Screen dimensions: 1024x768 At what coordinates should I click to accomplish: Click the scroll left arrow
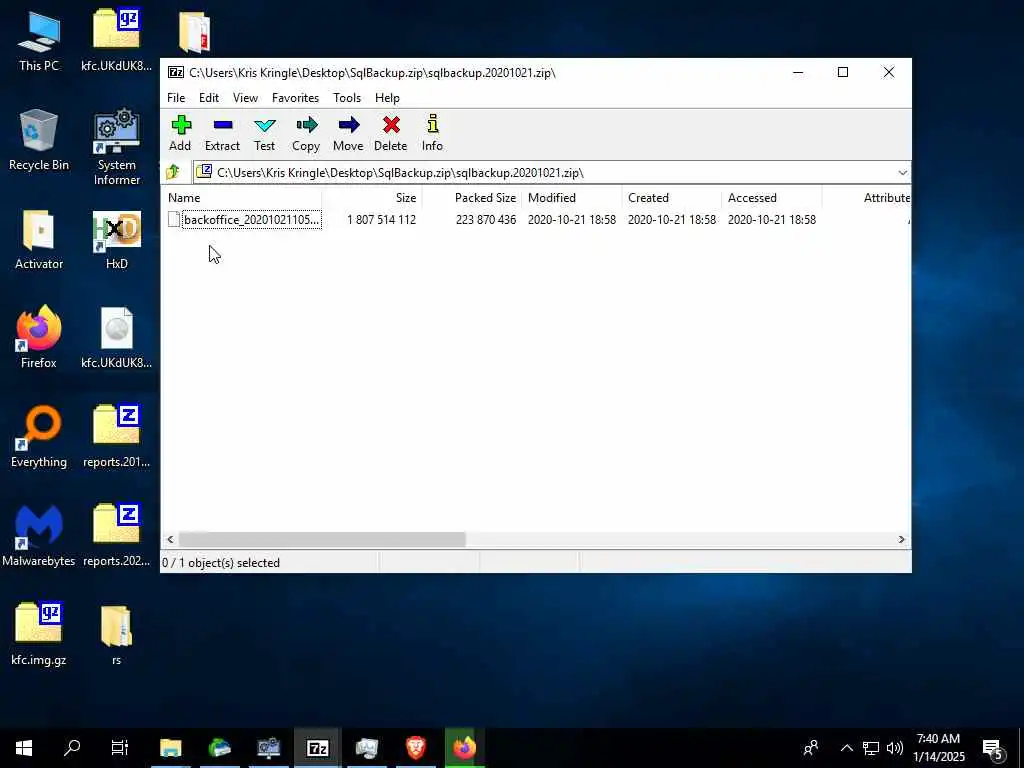170,539
